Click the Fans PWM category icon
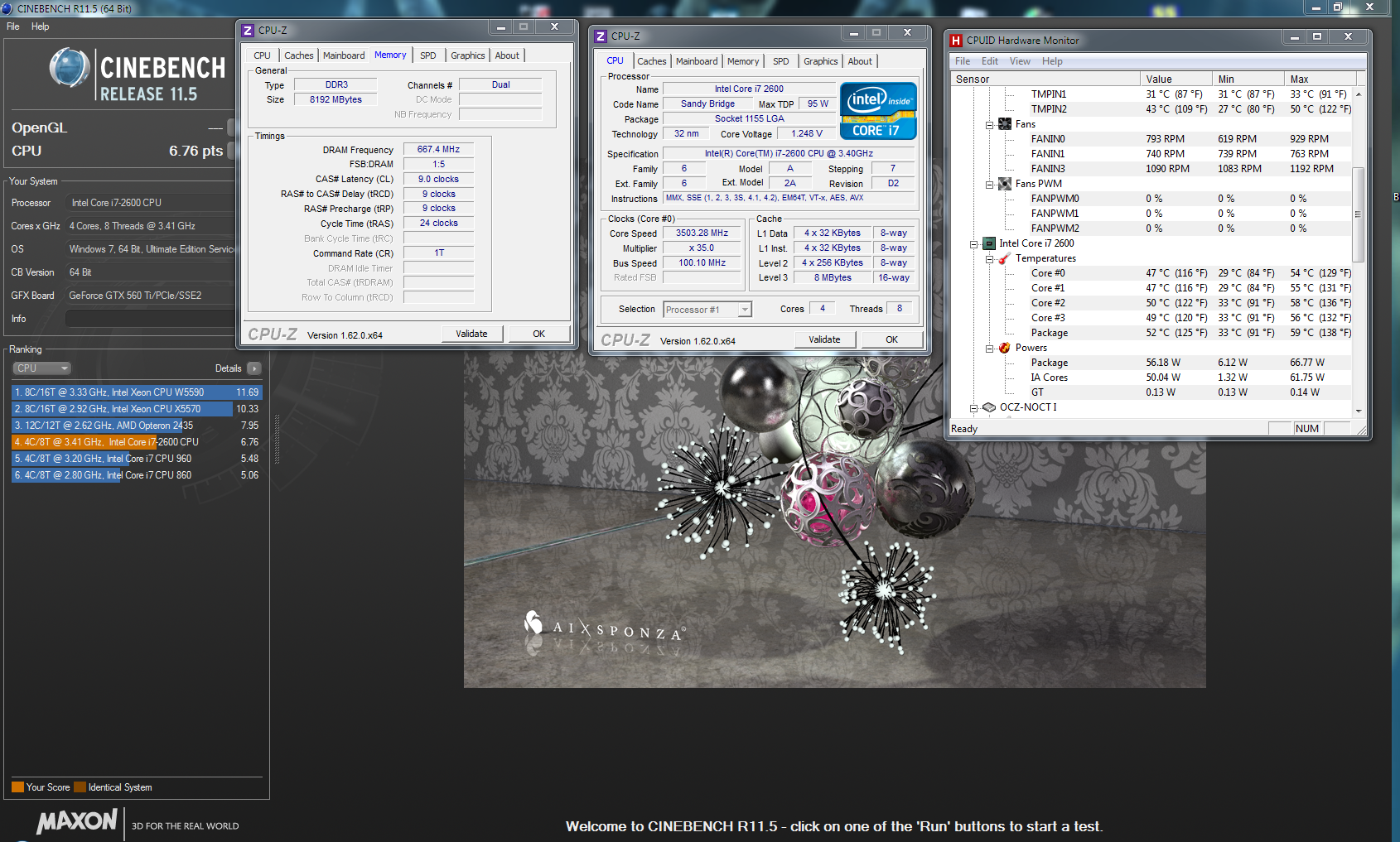The height and width of the screenshot is (842, 1400). pos(1005,184)
